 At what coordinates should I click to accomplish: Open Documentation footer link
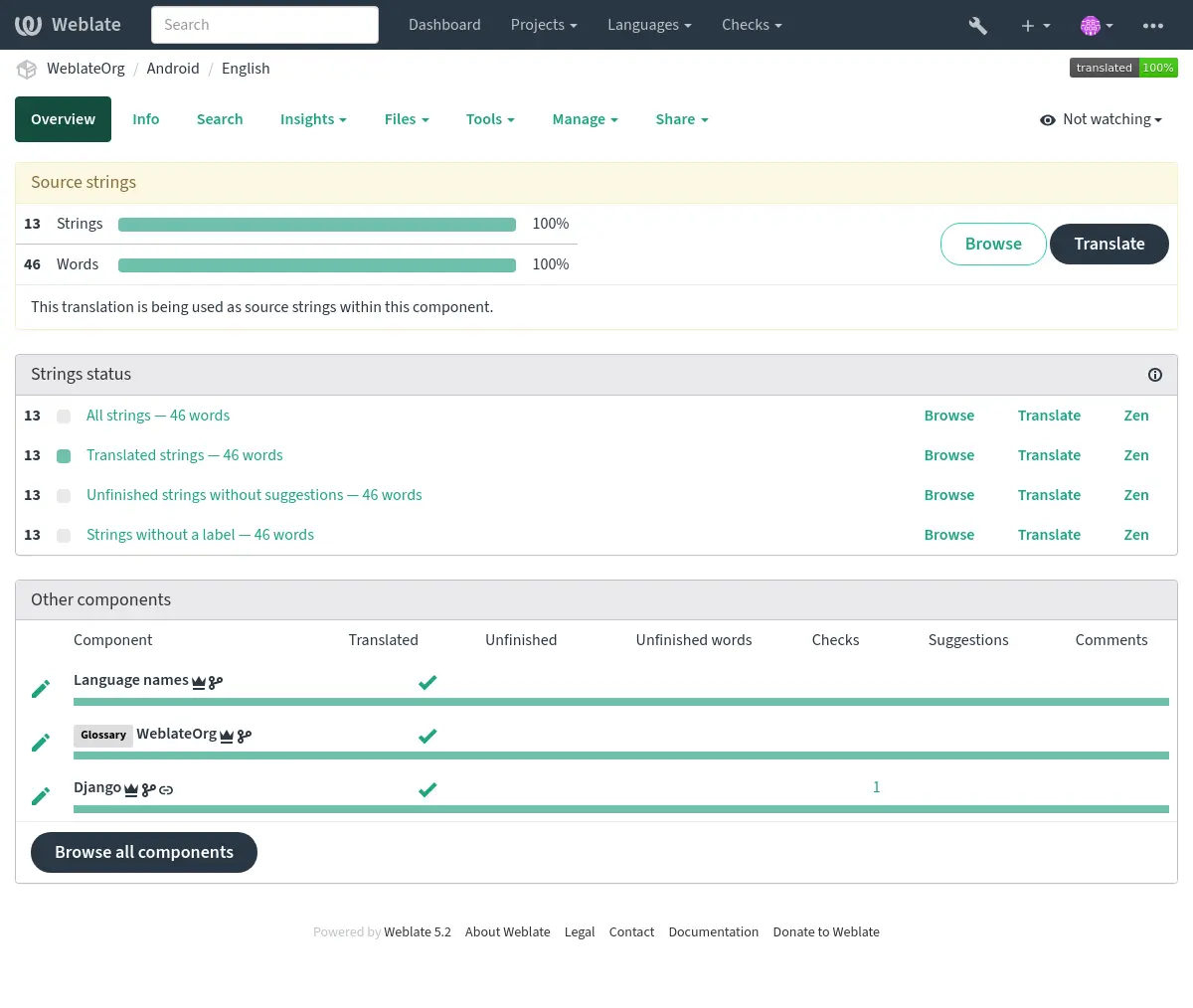(x=713, y=932)
